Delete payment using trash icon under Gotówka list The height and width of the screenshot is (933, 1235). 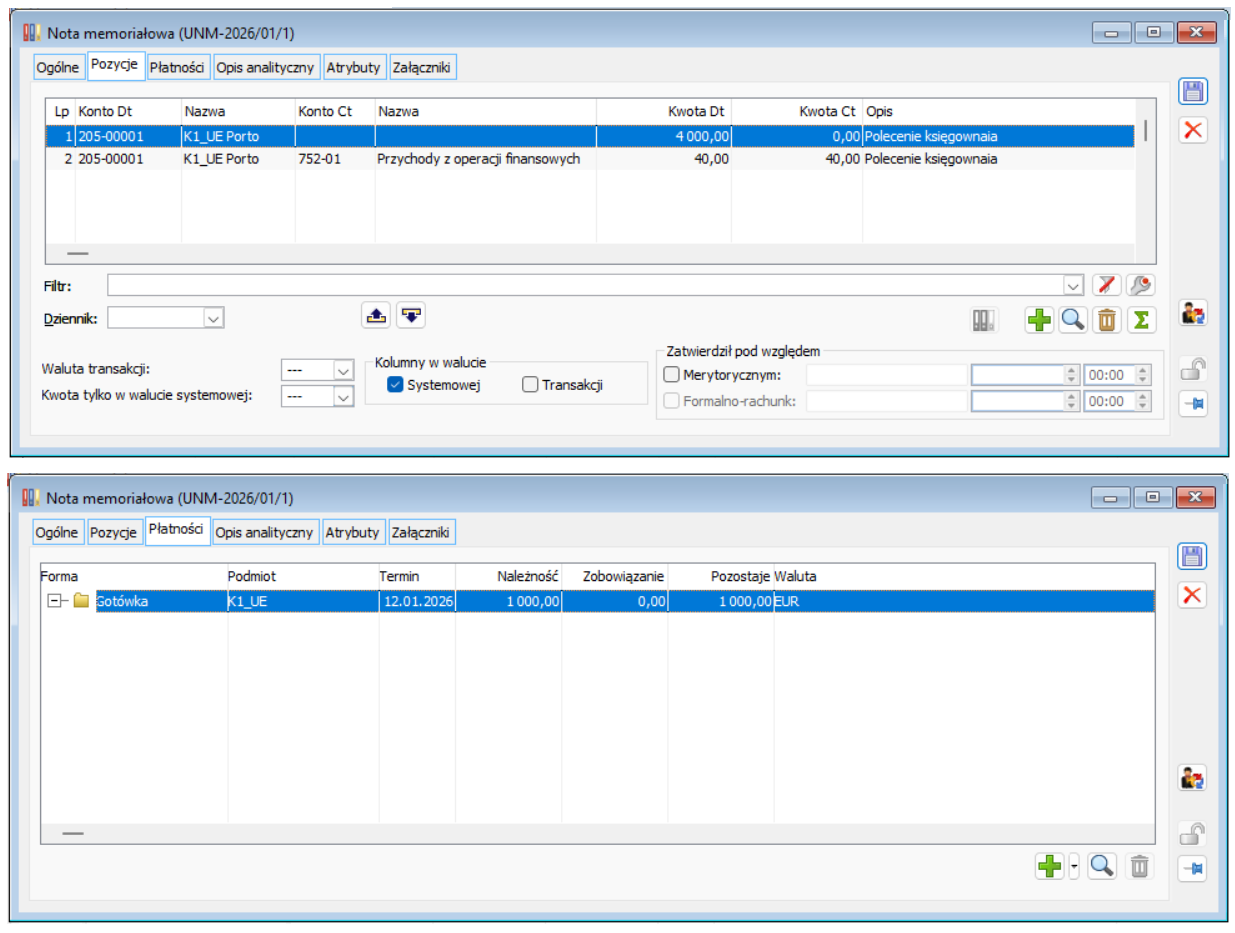point(1139,866)
